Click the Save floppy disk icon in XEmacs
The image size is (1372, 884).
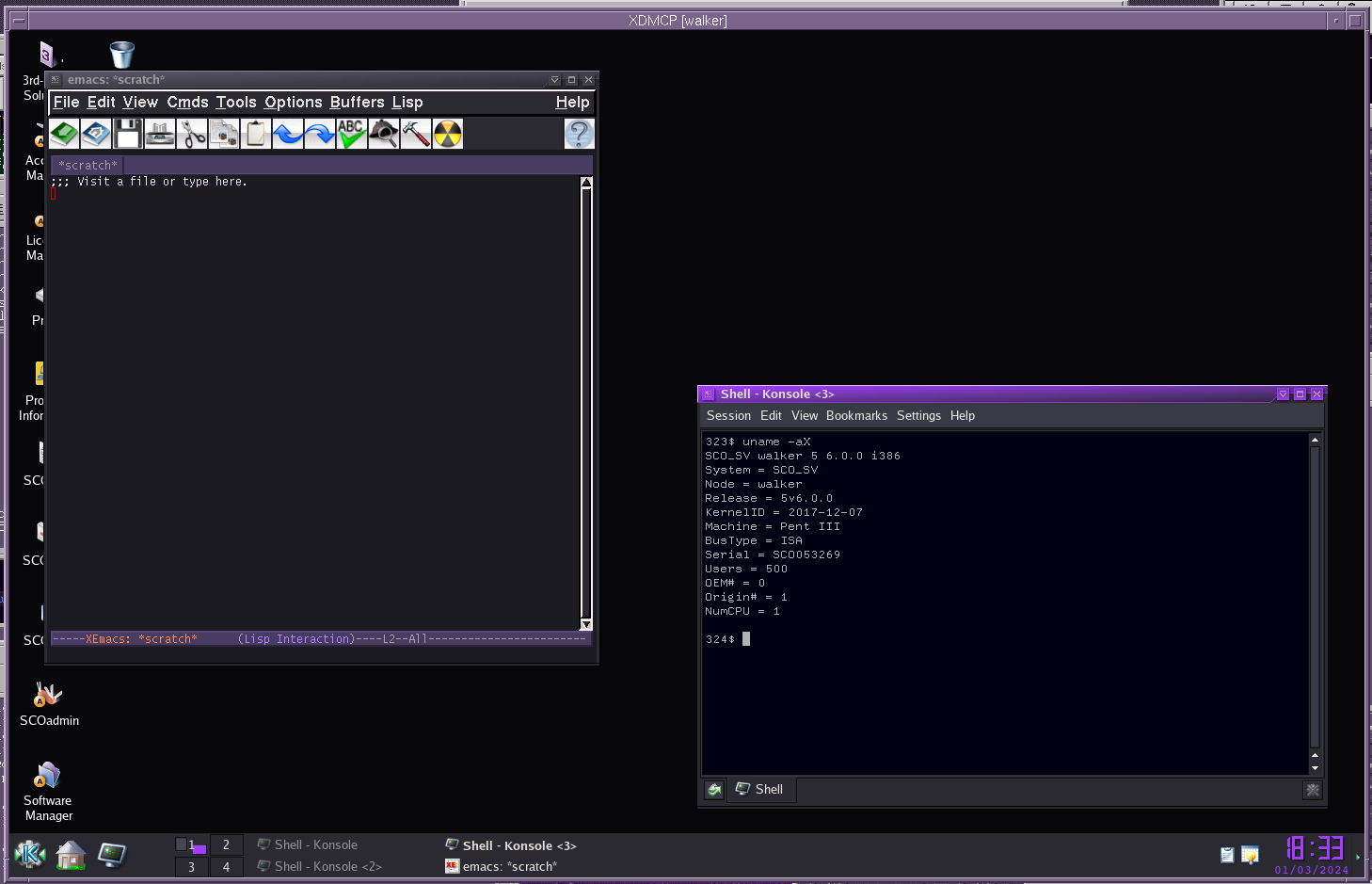pyautogui.click(x=128, y=134)
